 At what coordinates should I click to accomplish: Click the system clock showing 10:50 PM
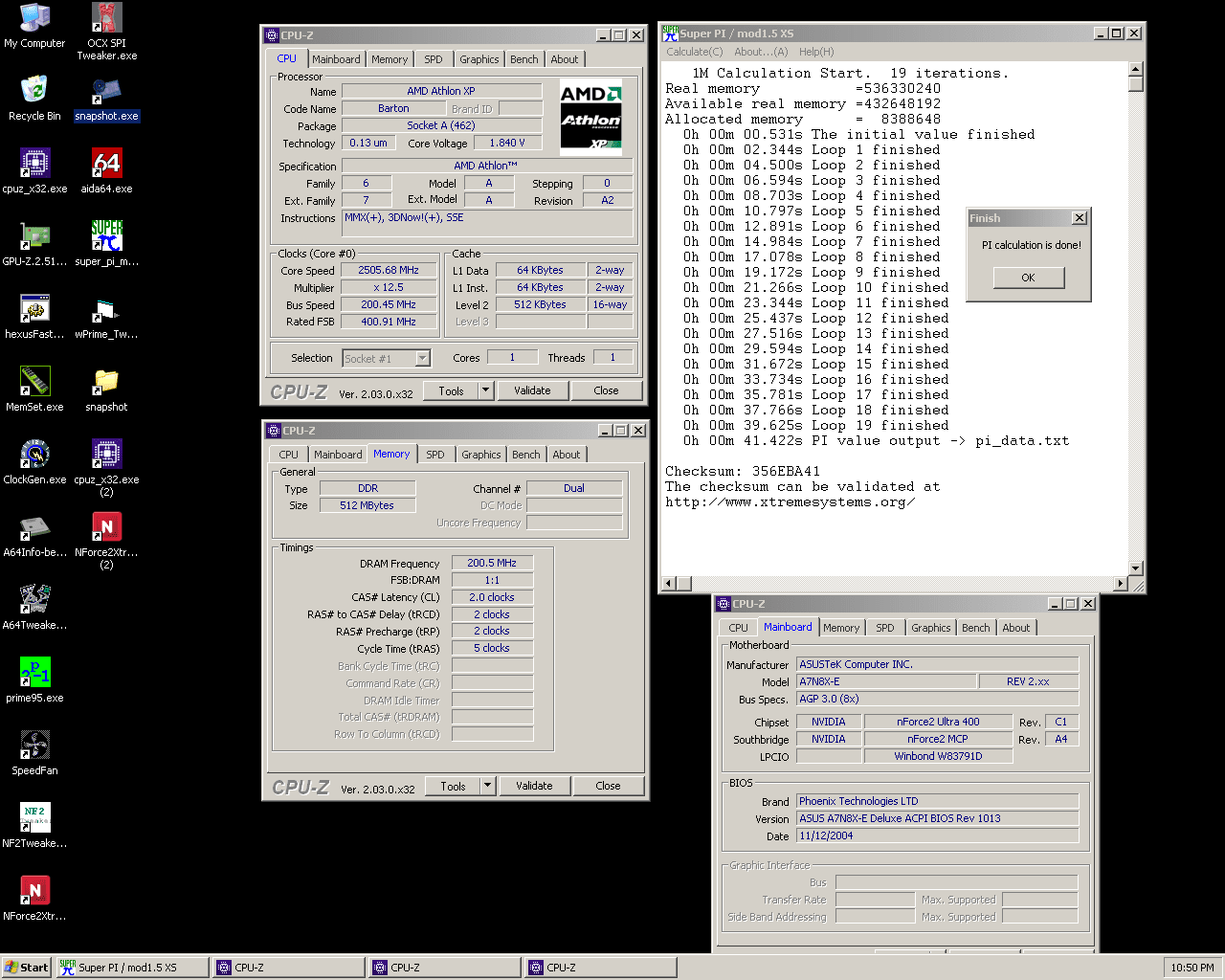click(1192, 968)
